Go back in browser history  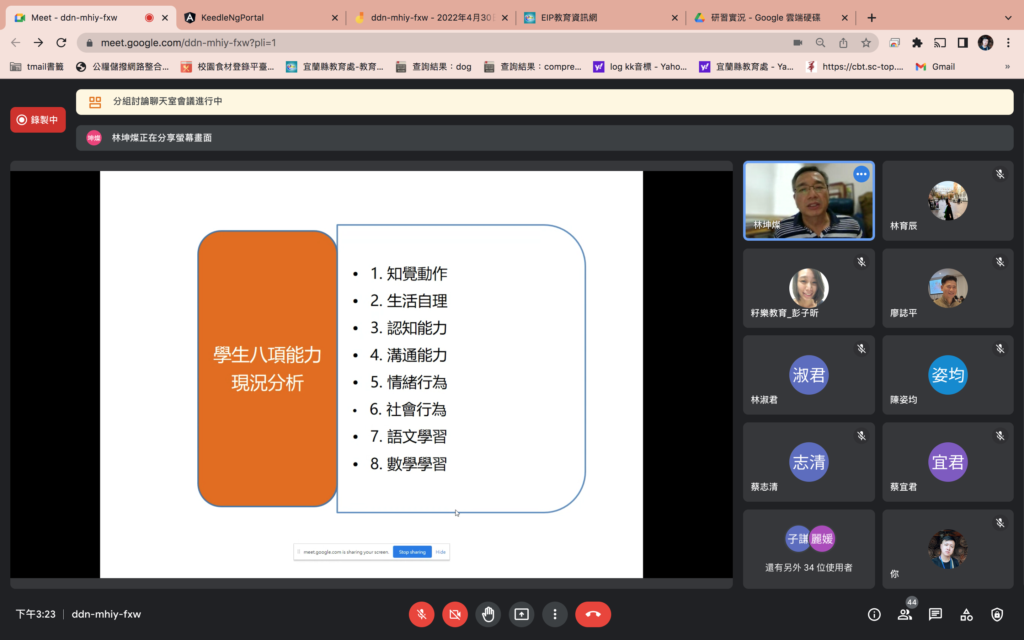click(16, 42)
